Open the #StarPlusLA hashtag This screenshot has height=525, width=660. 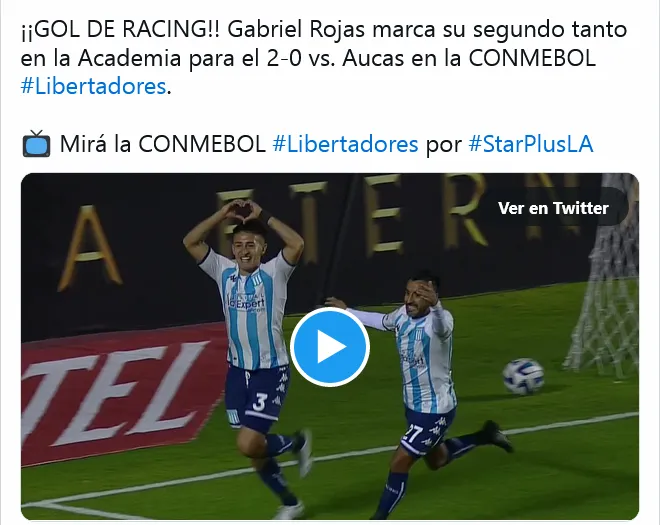(x=531, y=144)
